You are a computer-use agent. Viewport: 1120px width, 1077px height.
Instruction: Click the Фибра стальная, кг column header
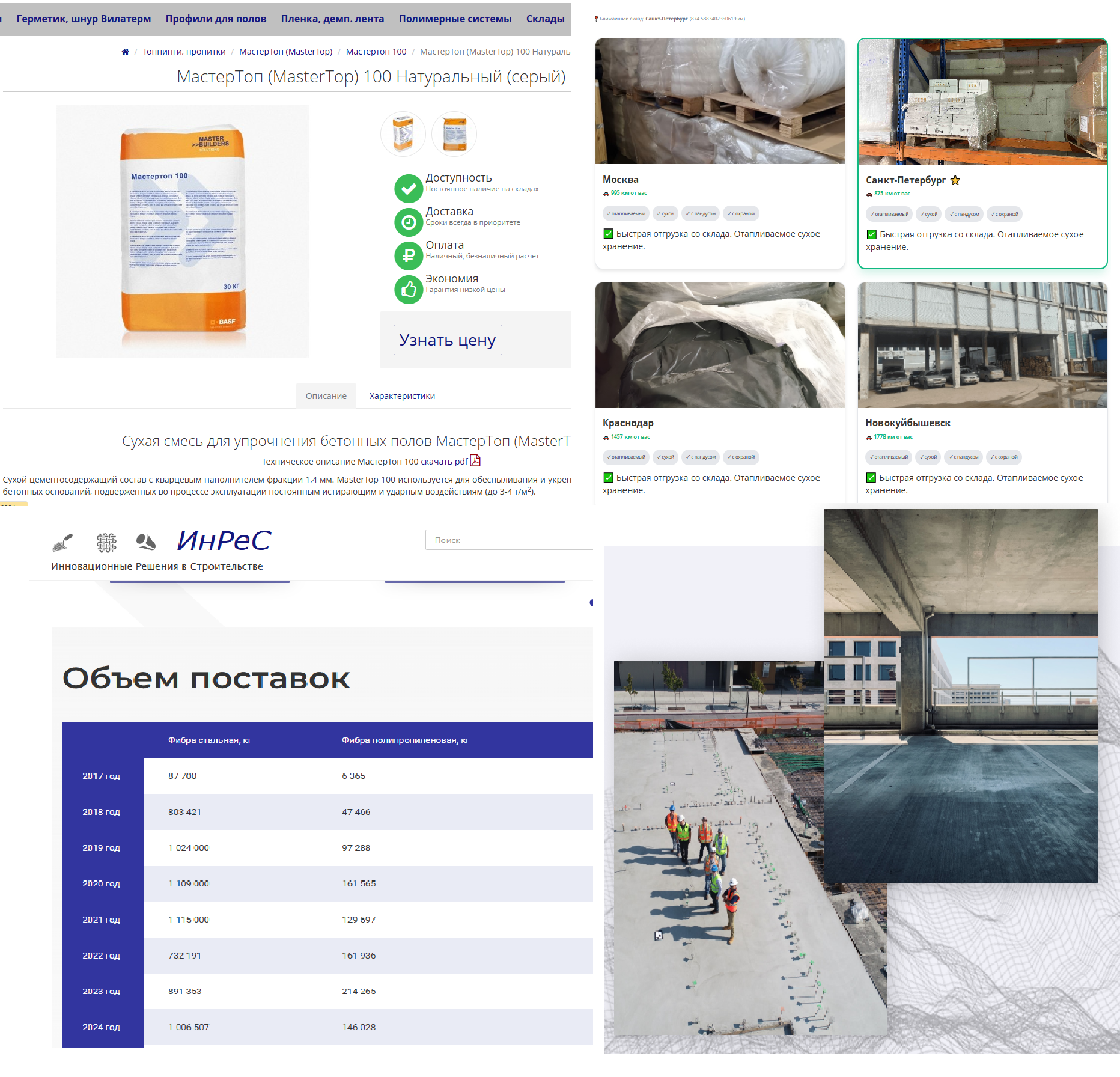pyautogui.click(x=210, y=740)
